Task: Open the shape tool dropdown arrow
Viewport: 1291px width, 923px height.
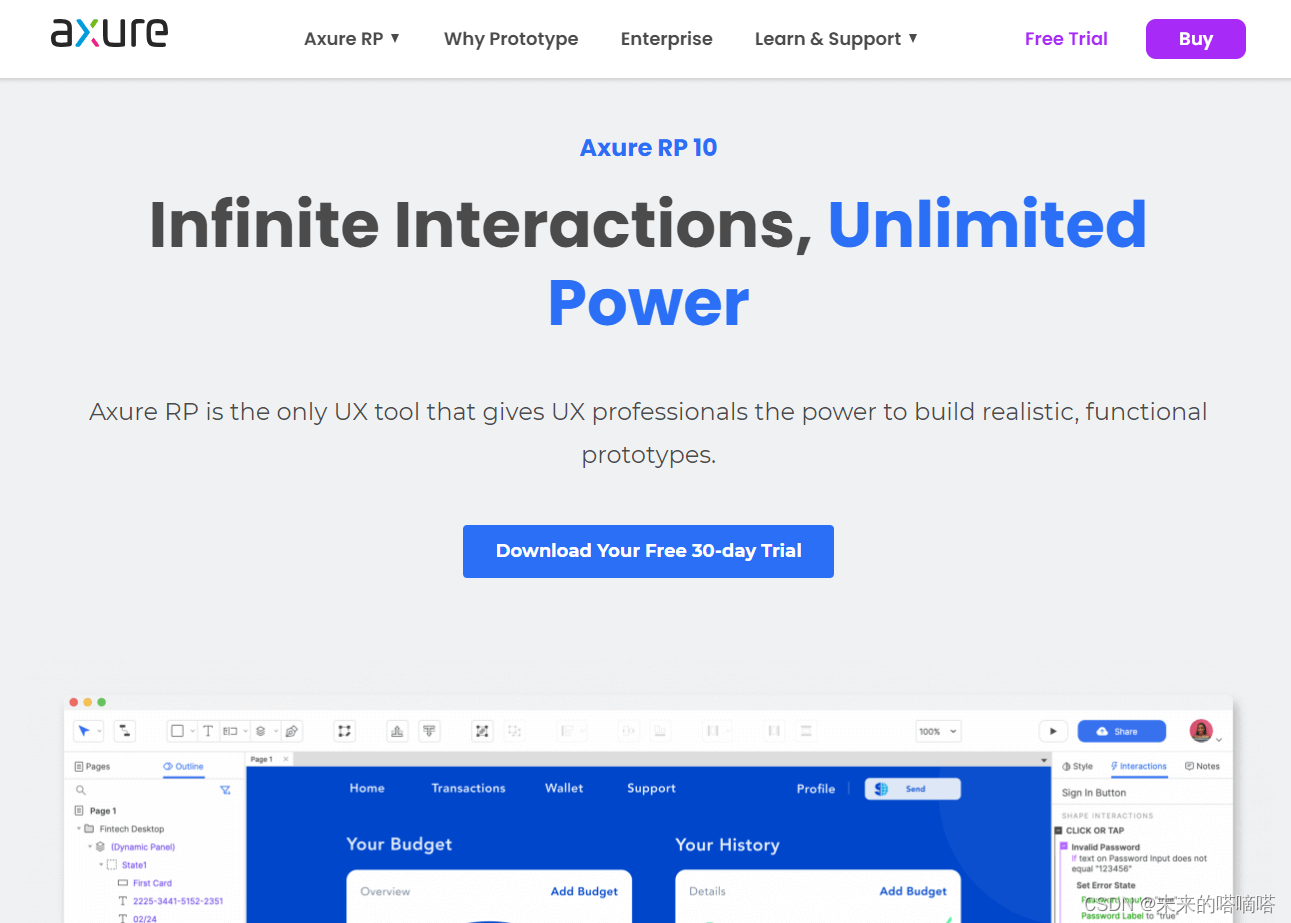Action: (193, 731)
